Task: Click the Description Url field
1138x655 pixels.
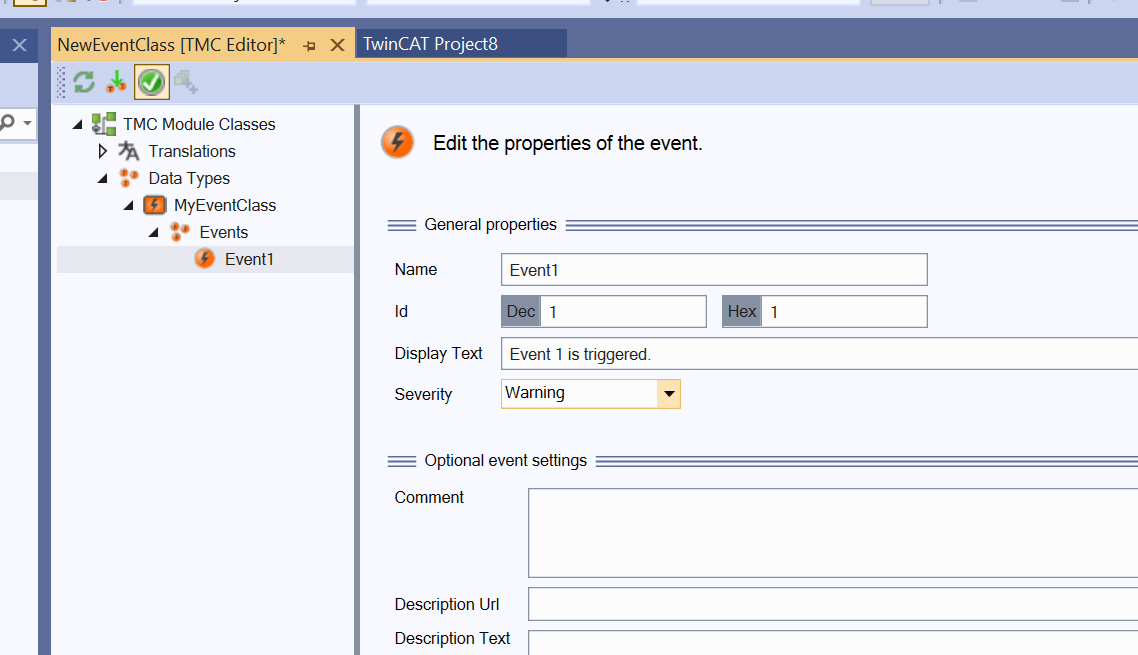Action: [x=833, y=604]
